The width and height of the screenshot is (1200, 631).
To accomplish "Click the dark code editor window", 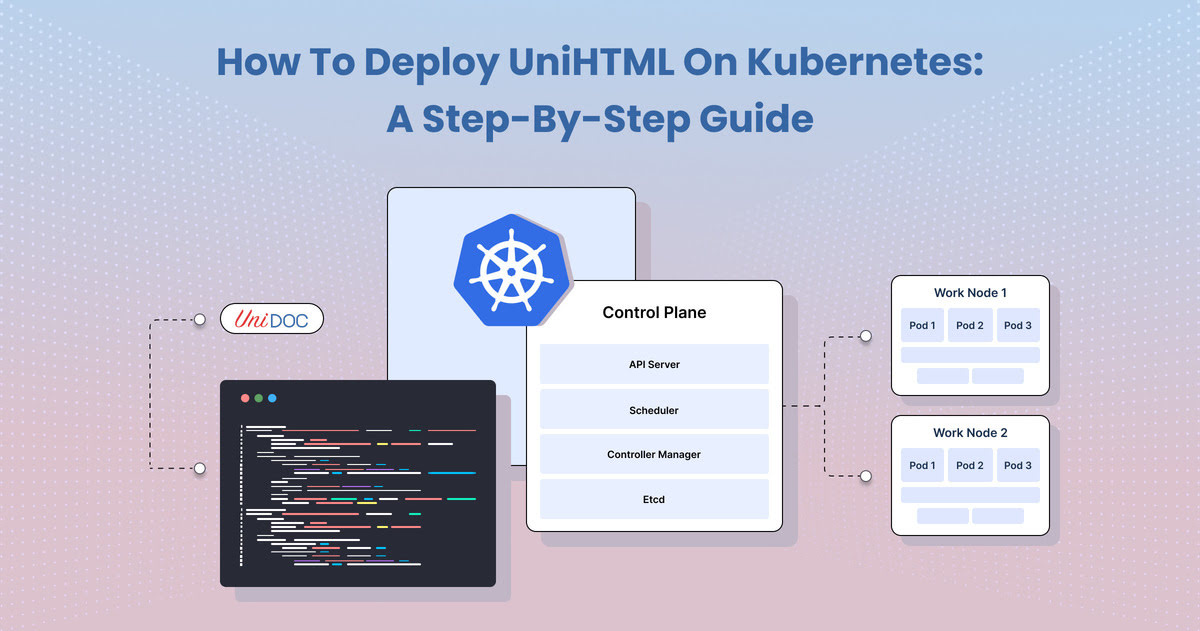I will [x=358, y=485].
